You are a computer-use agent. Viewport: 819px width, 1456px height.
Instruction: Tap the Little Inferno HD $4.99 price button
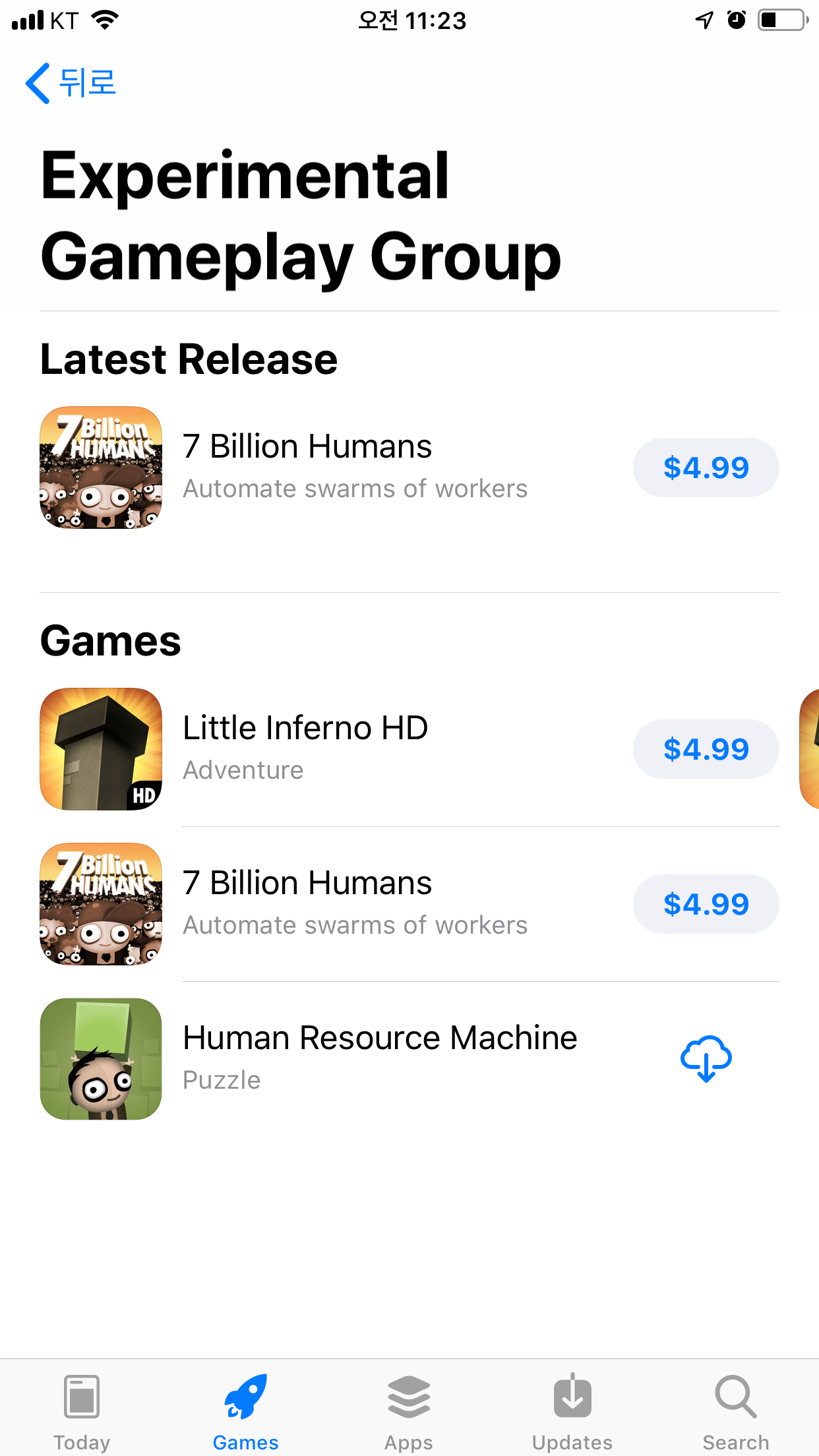[706, 749]
